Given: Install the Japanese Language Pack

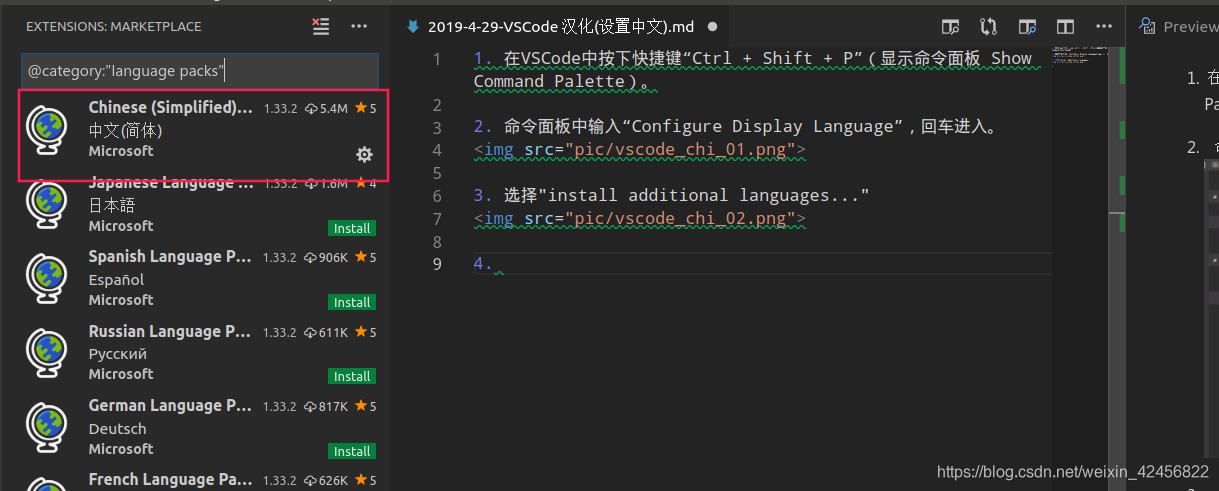Looking at the screenshot, I should 352,228.
